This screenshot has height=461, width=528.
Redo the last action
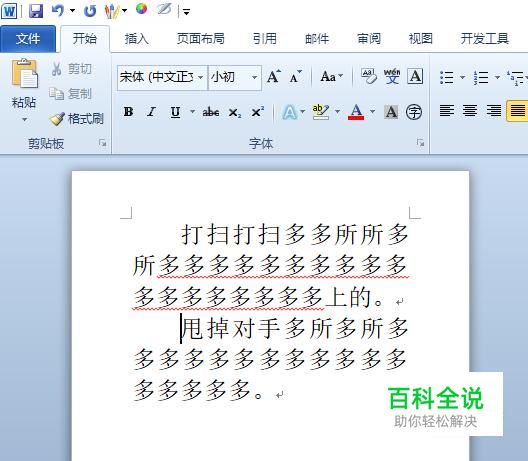click(x=90, y=11)
